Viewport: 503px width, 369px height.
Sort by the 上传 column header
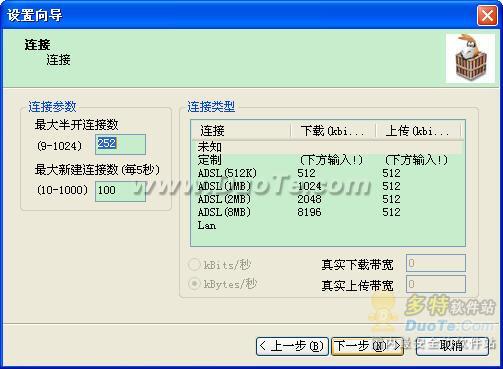click(419, 130)
